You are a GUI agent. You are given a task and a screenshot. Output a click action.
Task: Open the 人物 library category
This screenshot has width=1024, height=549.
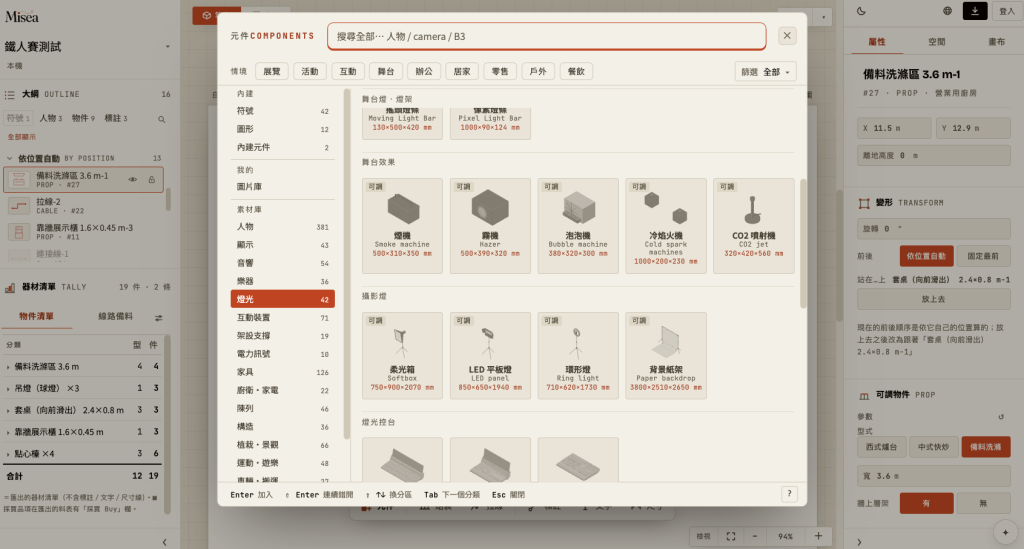282,227
